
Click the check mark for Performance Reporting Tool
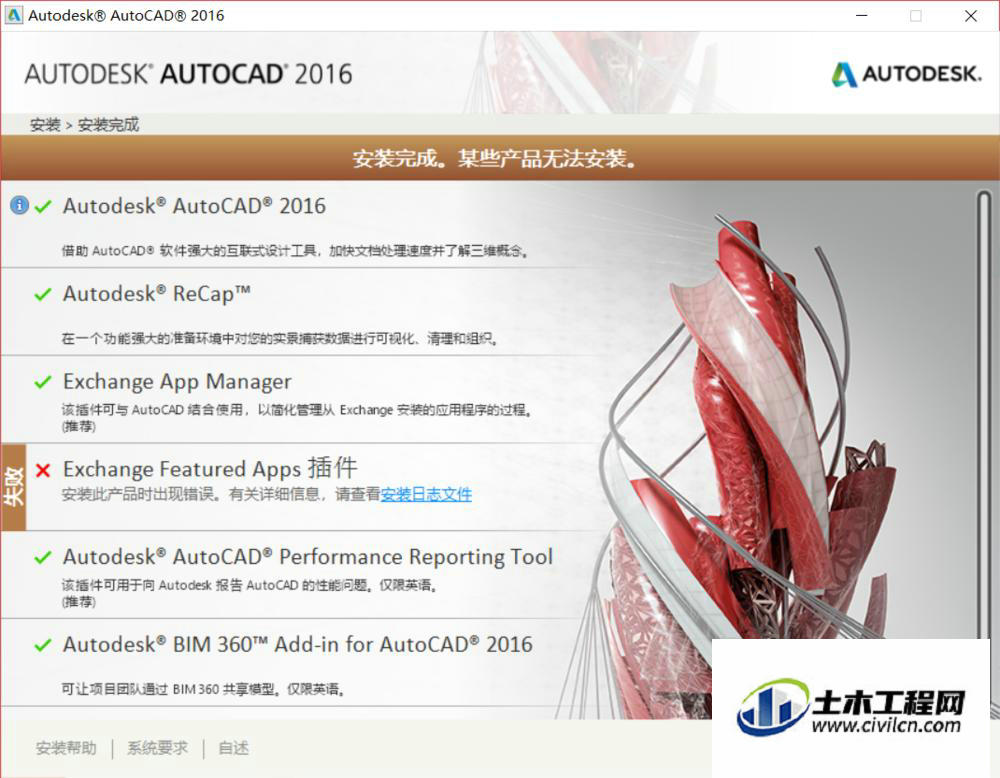(x=43, y=557)
